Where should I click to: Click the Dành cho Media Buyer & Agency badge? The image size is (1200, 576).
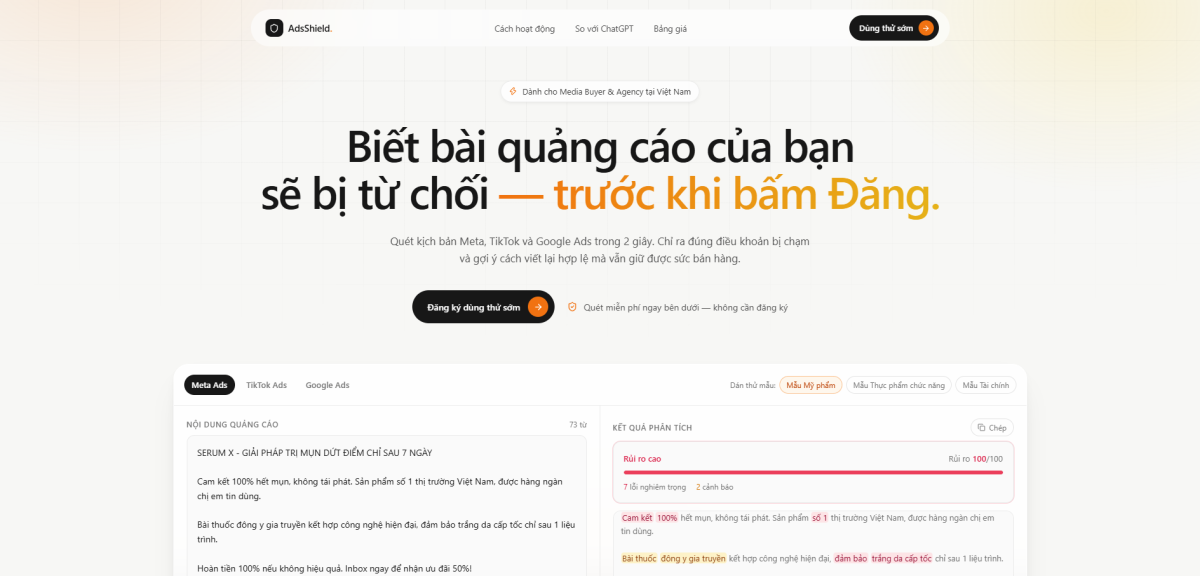click(x=600, y=92)
